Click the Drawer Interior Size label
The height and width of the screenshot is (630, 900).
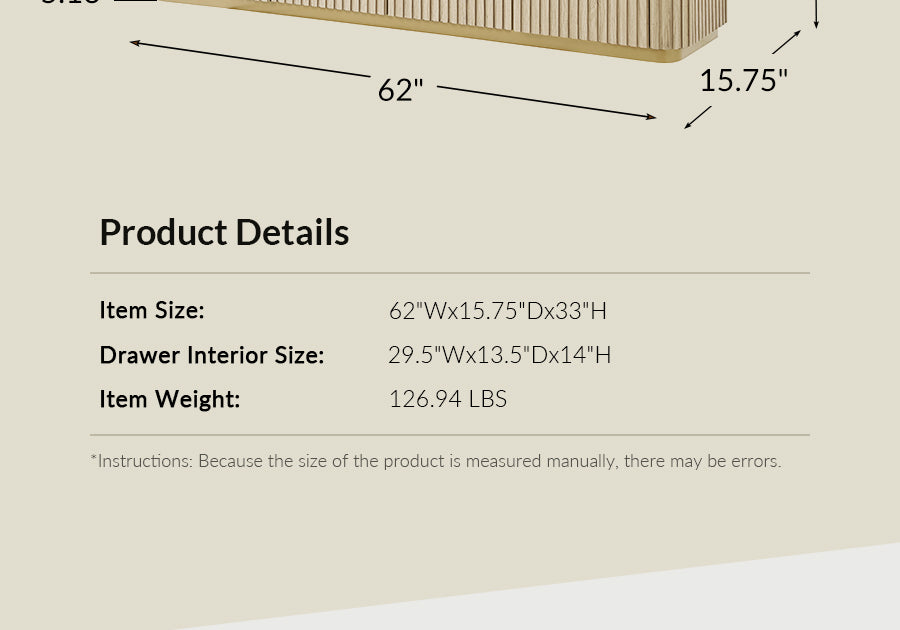coord(212,355)
